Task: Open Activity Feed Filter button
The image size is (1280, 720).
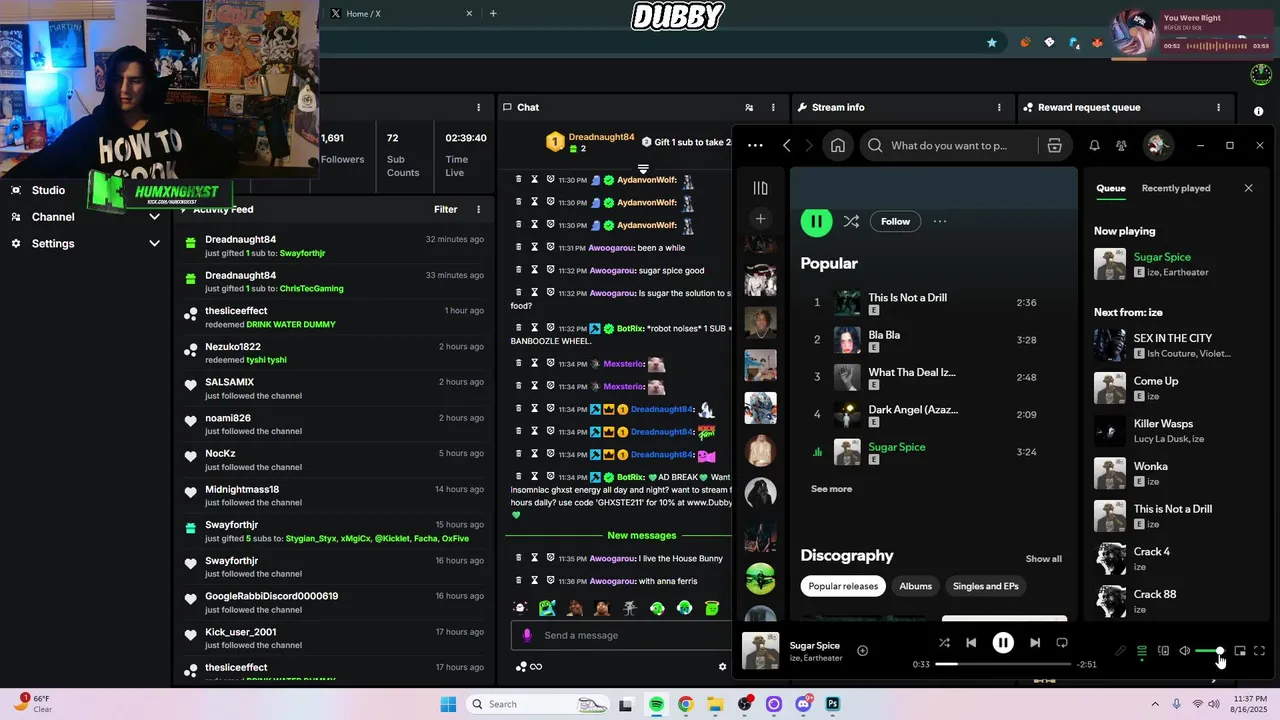Action: tap(445, 209)
